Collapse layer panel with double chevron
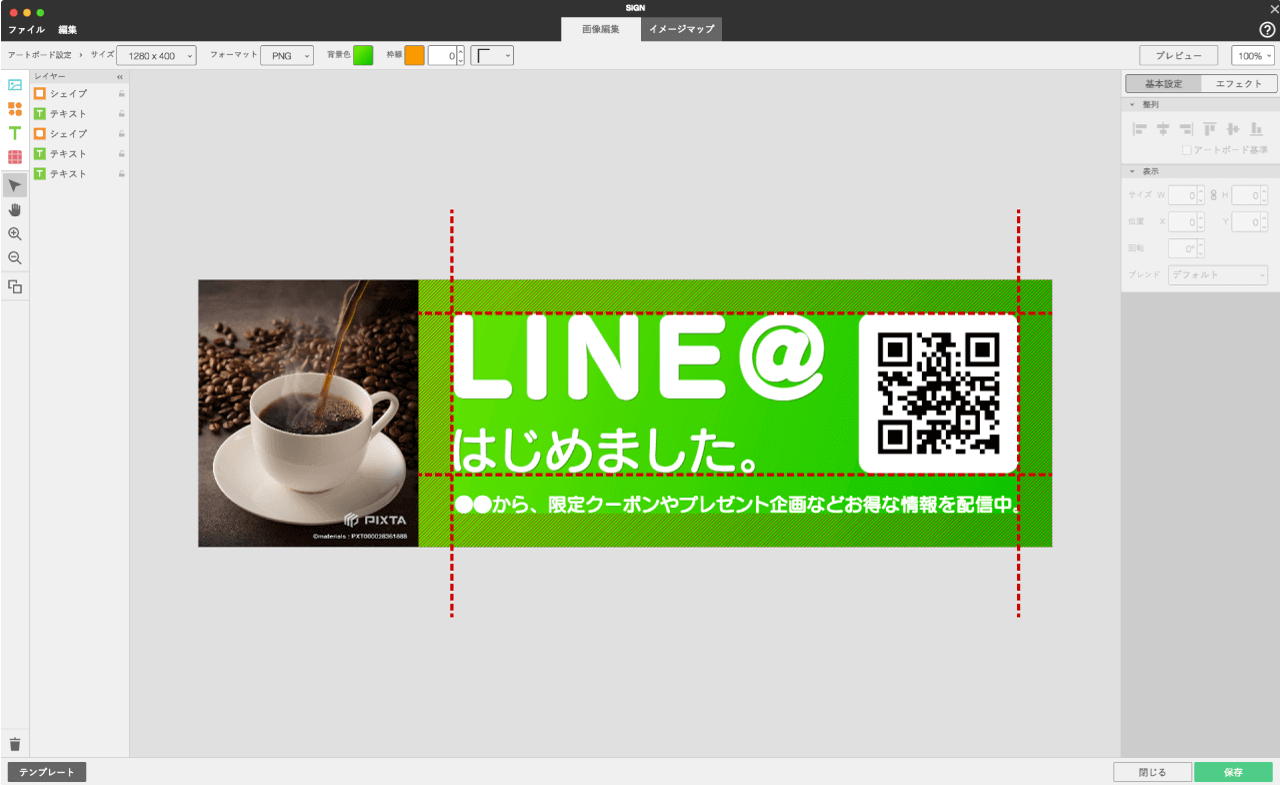Image resolution: width=1280 pixels, height=785 pixels. tap(120, 76)
